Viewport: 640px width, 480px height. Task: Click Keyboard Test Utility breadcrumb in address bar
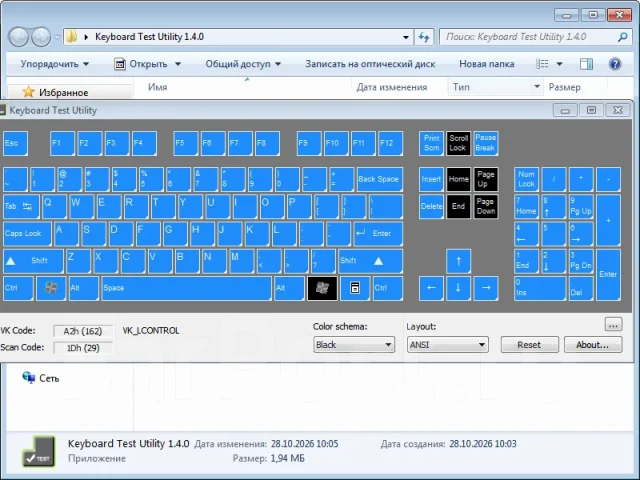click(149, 37)
